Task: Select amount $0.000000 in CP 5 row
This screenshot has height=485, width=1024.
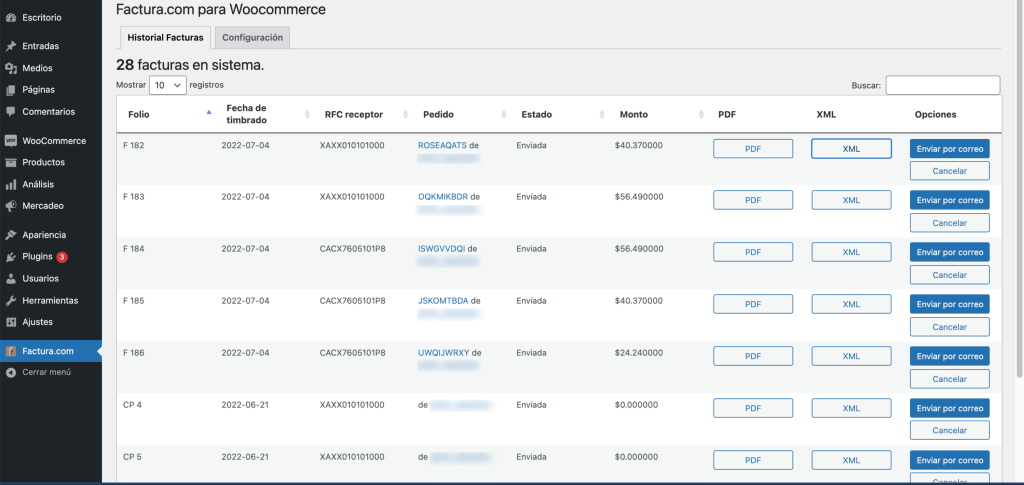Action: click(636, 457)
